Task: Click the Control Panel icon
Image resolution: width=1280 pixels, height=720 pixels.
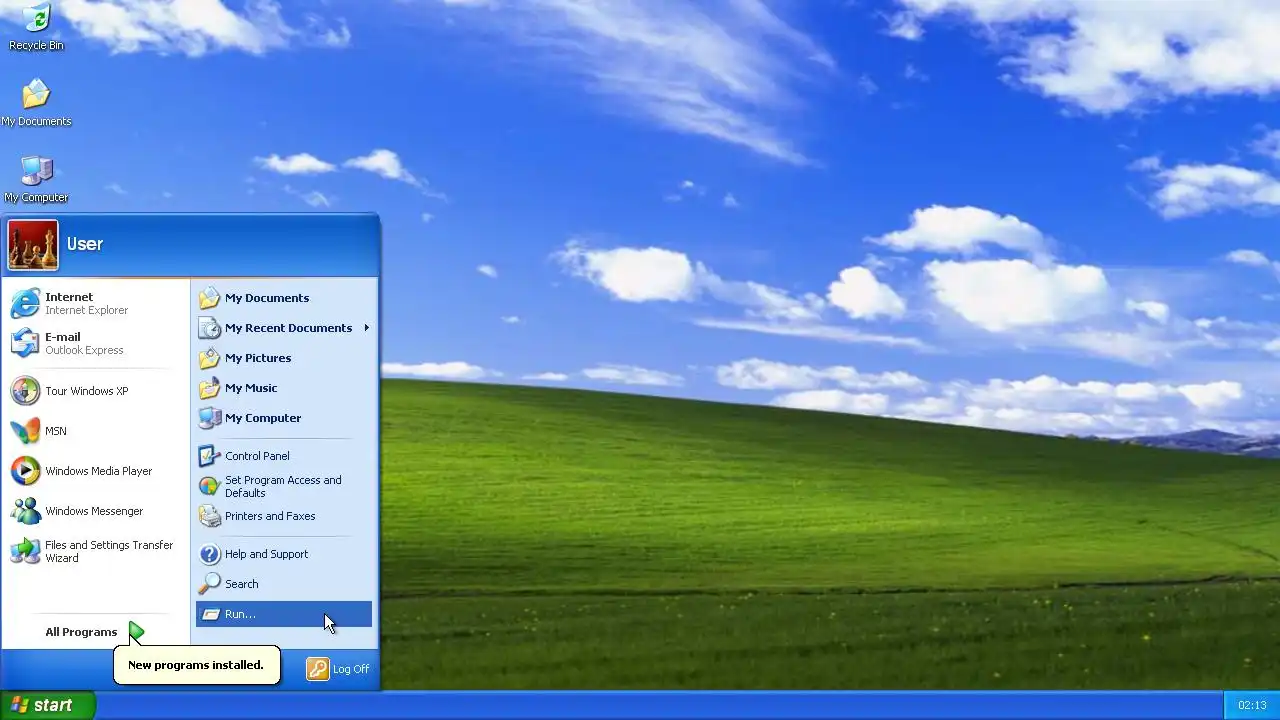Action: tap(209, 456)
